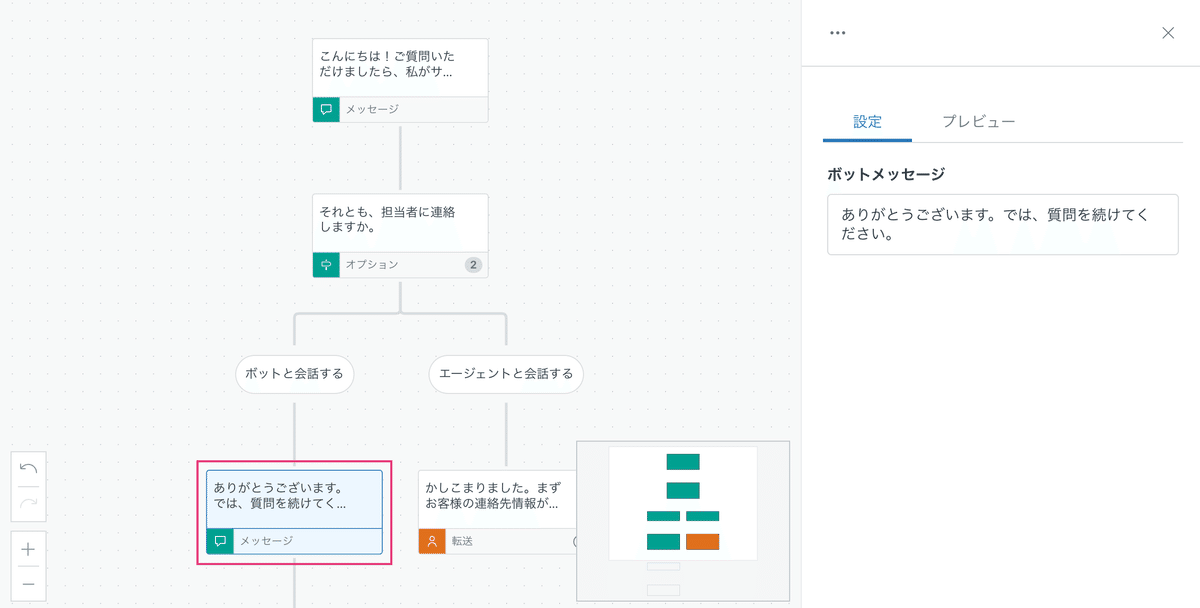1200x608 pixels.
Task: Select the こんにちは greeting message node
Action: click(x=400, y=80)
